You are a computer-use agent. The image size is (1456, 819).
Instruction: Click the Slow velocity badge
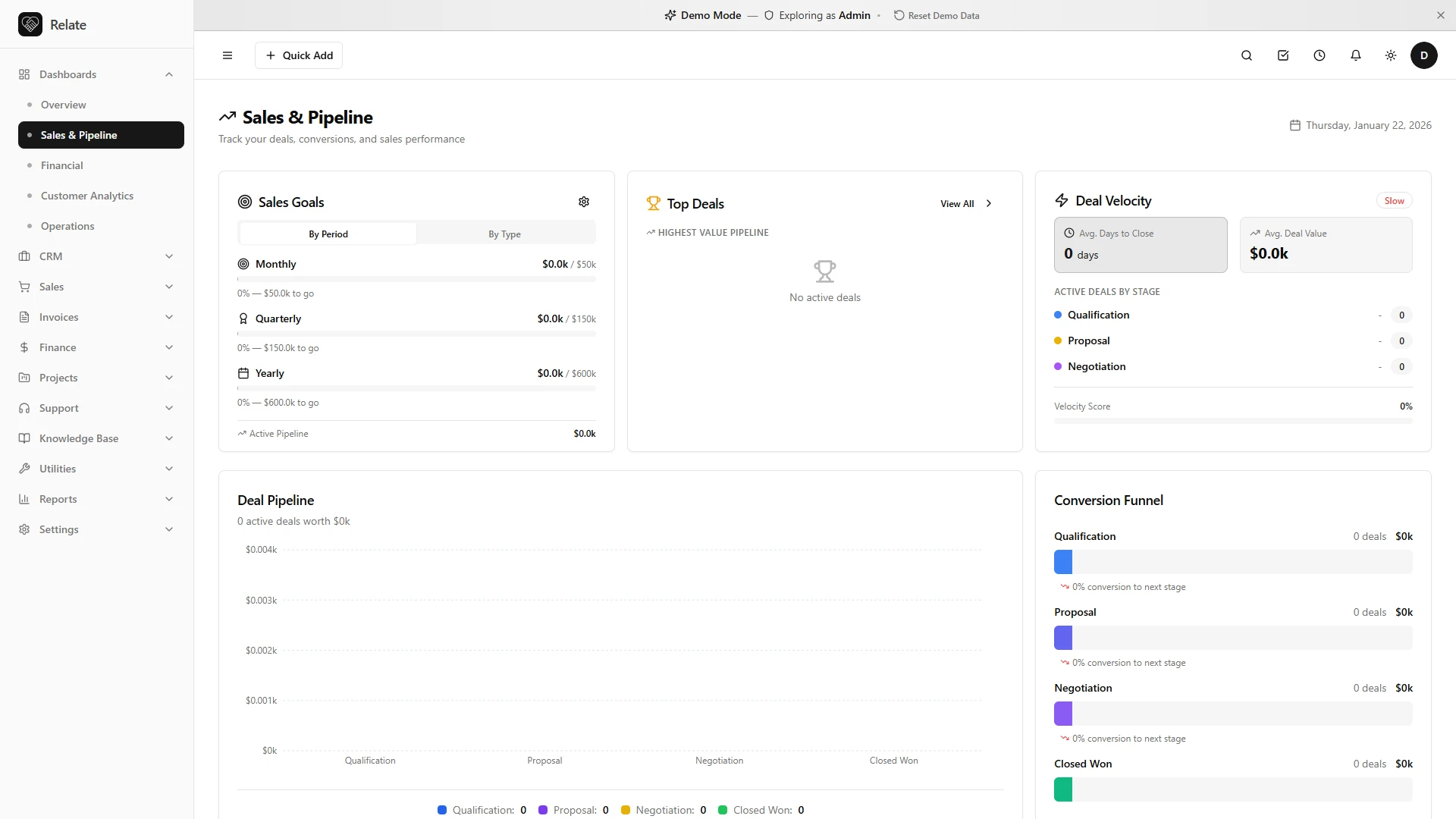[1394, 200]
